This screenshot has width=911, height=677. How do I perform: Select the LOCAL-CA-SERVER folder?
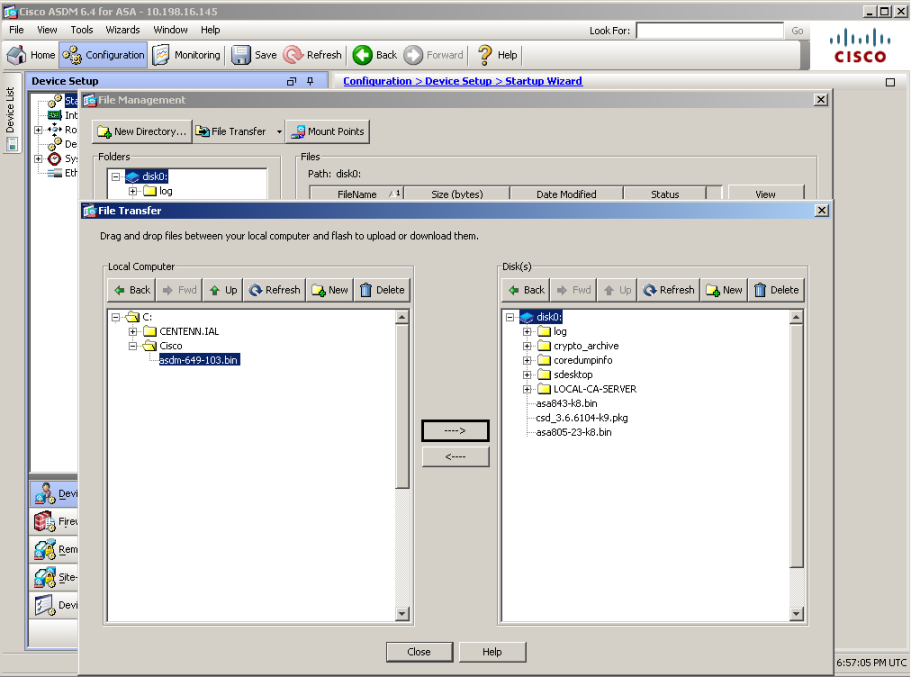594,389
